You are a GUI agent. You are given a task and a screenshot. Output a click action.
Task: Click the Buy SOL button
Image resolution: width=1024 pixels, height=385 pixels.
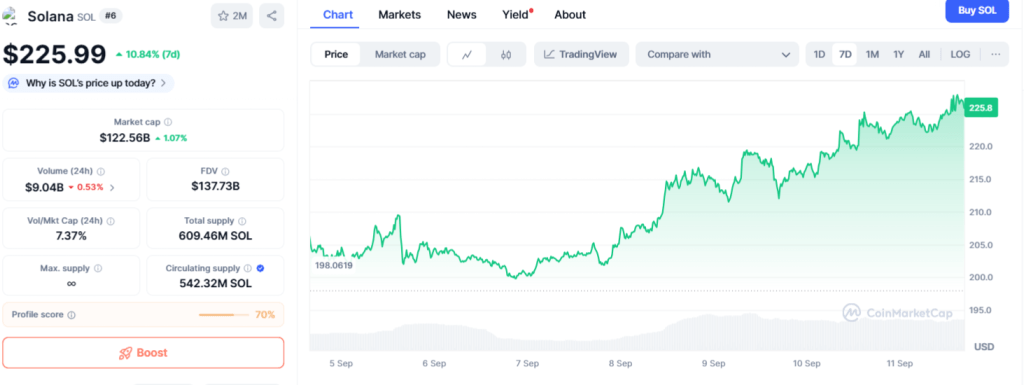(977, 10)
